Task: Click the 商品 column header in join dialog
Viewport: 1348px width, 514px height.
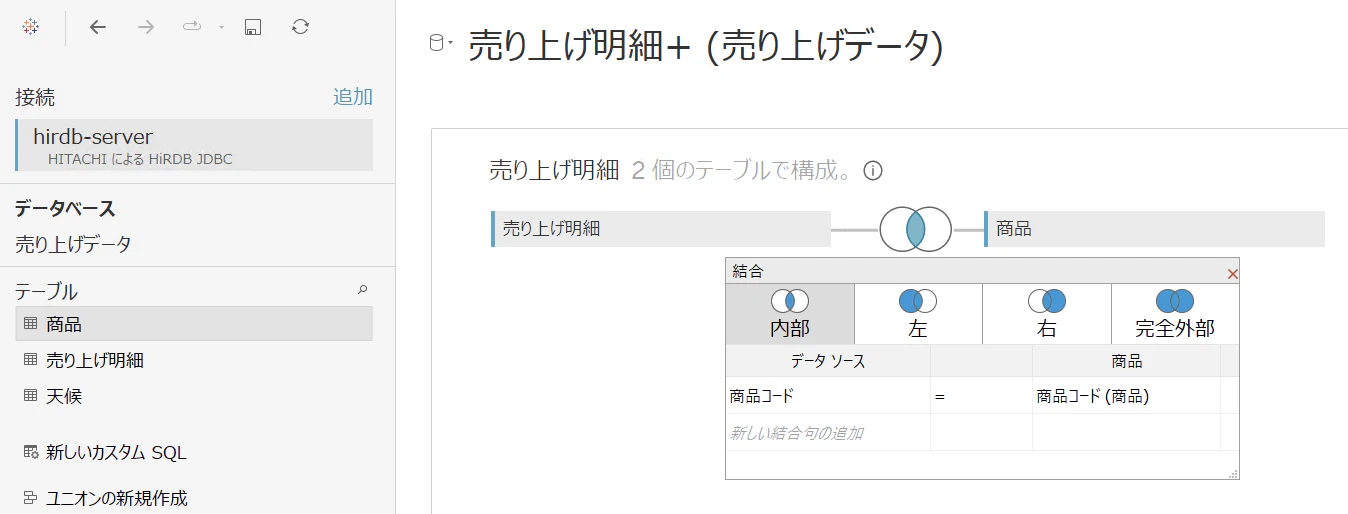Action: (1126, 361)
